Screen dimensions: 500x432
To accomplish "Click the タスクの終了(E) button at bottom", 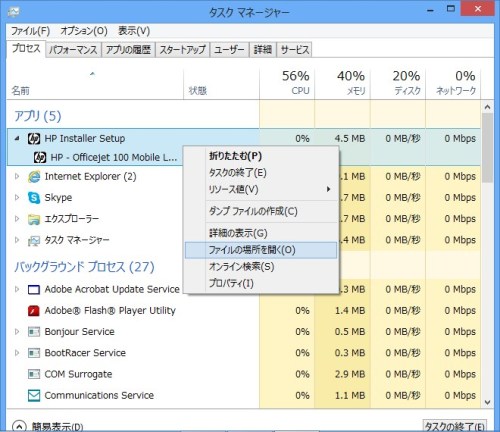I will click(455, 426).
